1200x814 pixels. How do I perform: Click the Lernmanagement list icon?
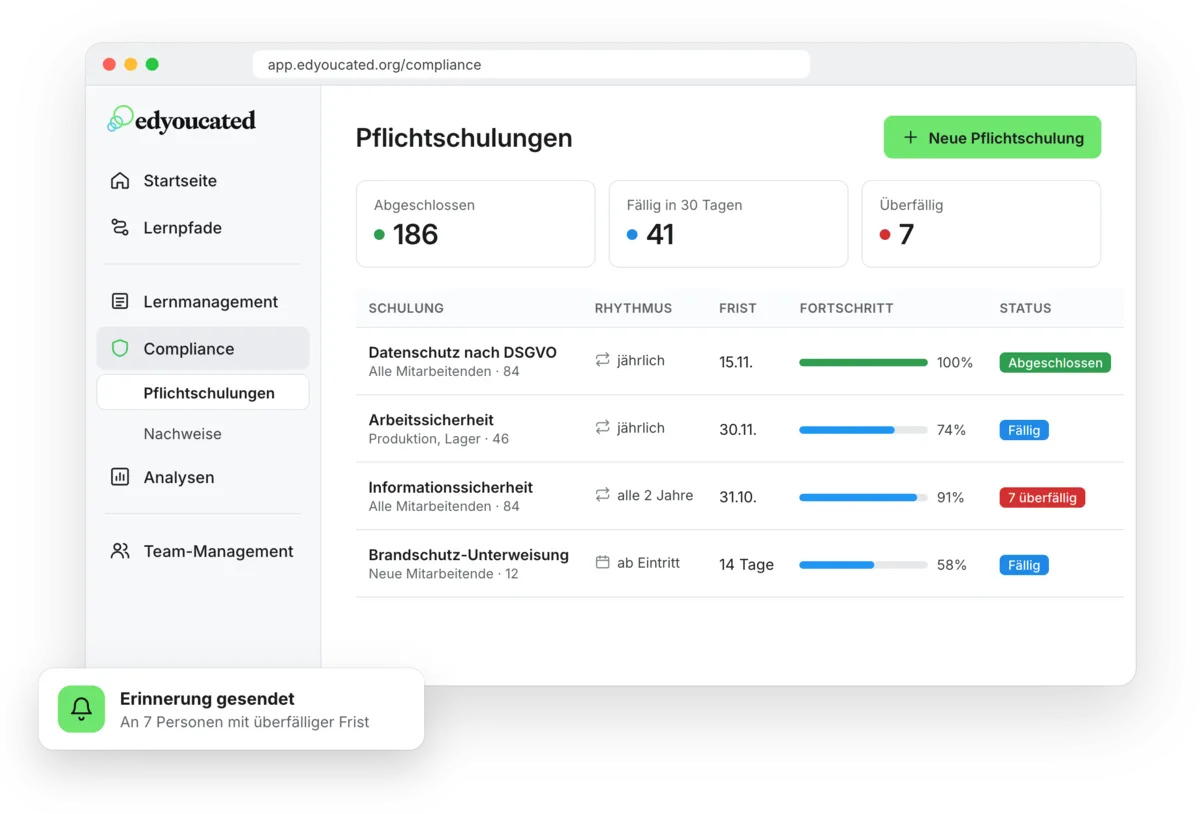pyautogui.click(x=120, y=302)
